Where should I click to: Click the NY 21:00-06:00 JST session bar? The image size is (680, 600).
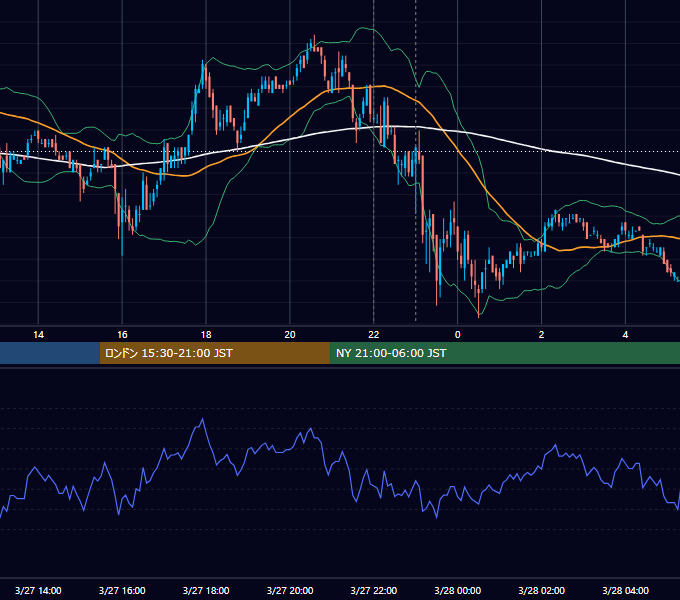point(505,353)
